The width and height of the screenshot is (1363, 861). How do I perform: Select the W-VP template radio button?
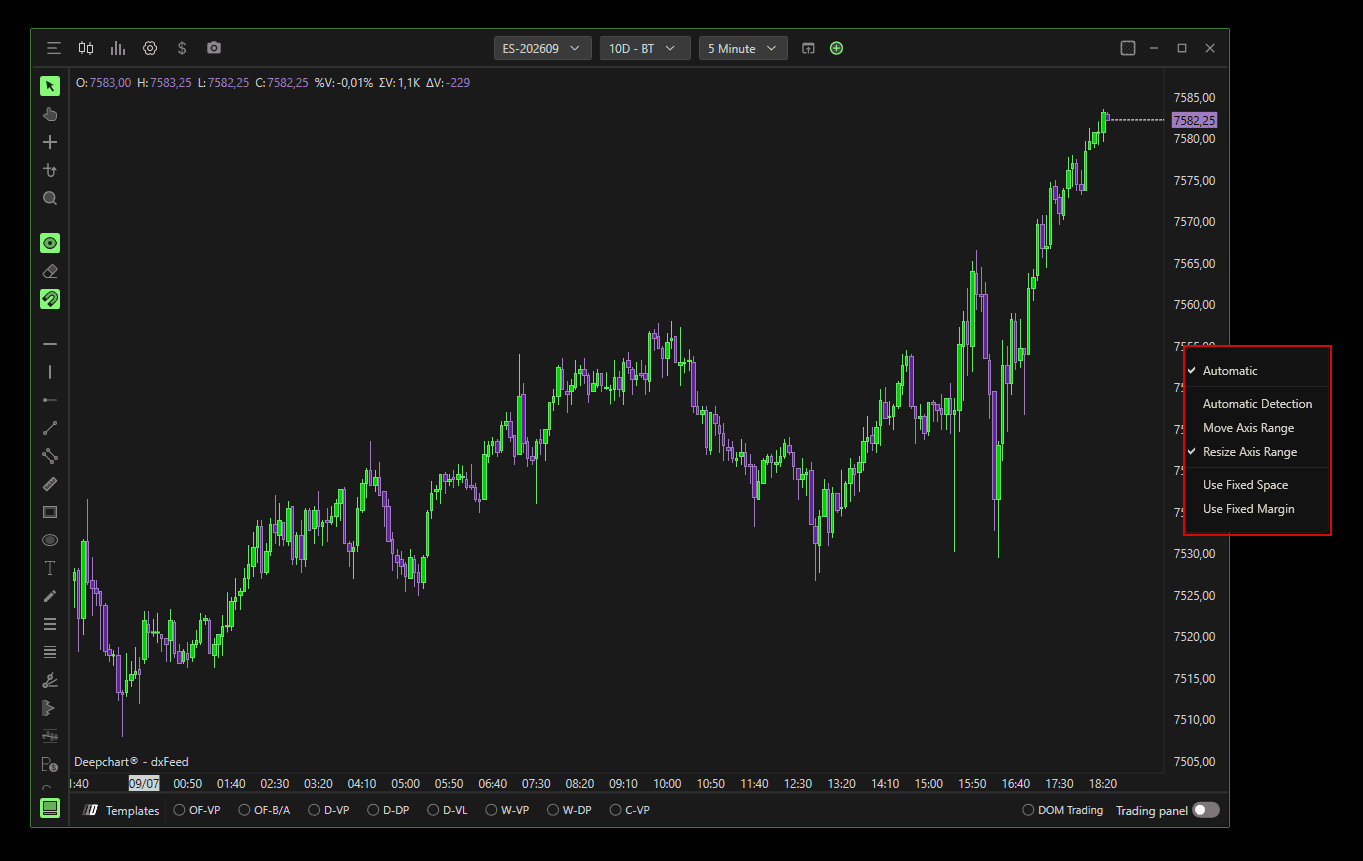492,810
